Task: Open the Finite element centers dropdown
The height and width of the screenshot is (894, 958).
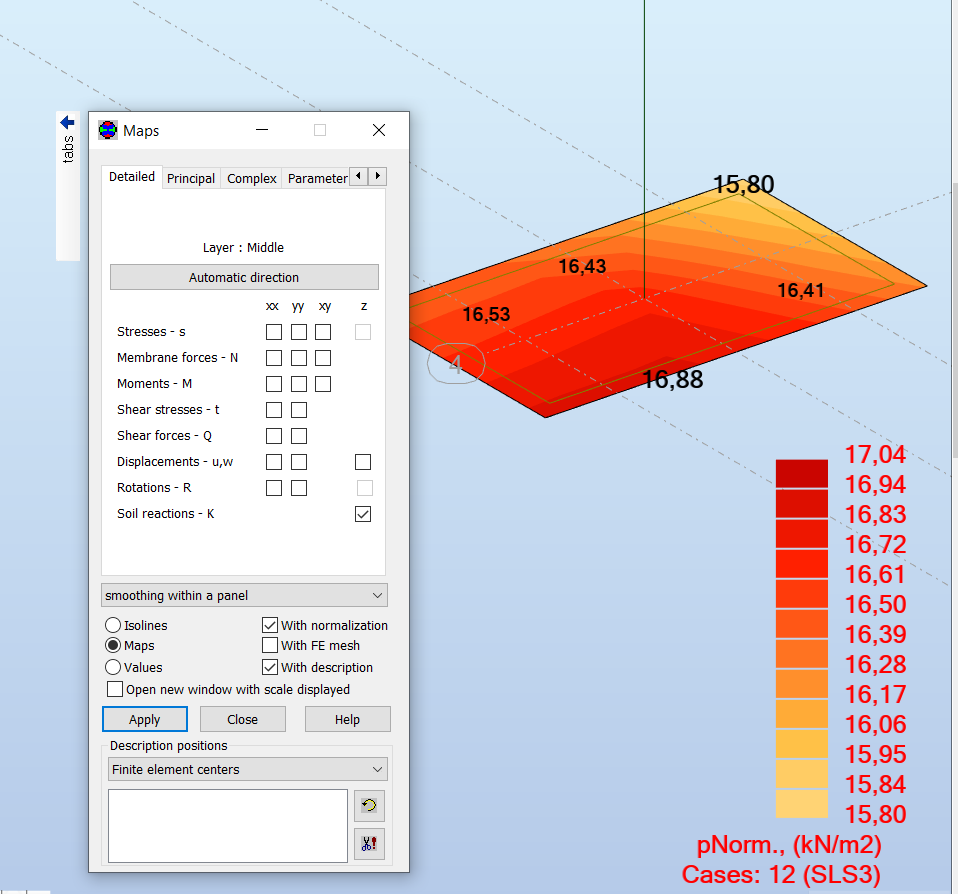Action: click(378, 769)
